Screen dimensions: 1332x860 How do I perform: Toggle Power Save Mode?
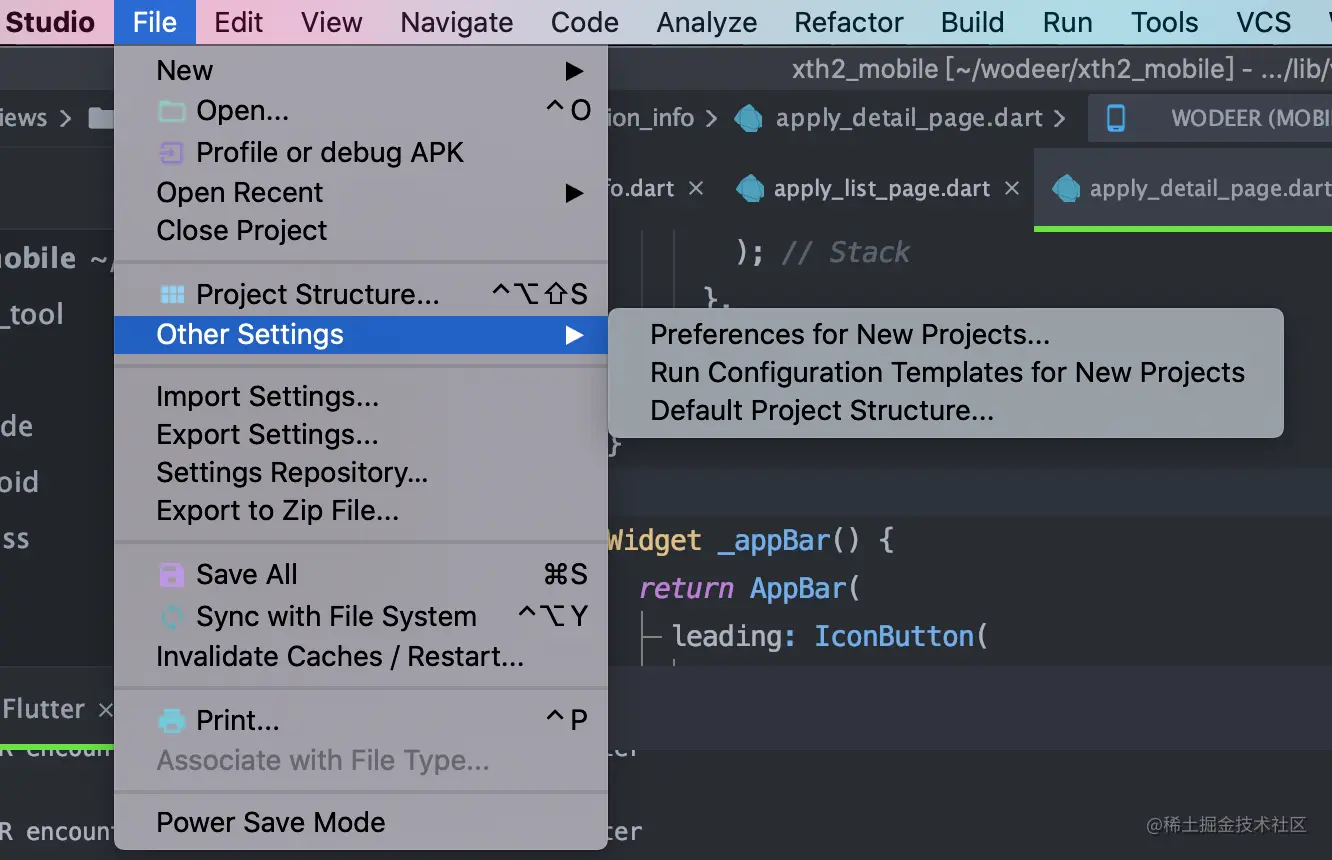click(271, 823)
